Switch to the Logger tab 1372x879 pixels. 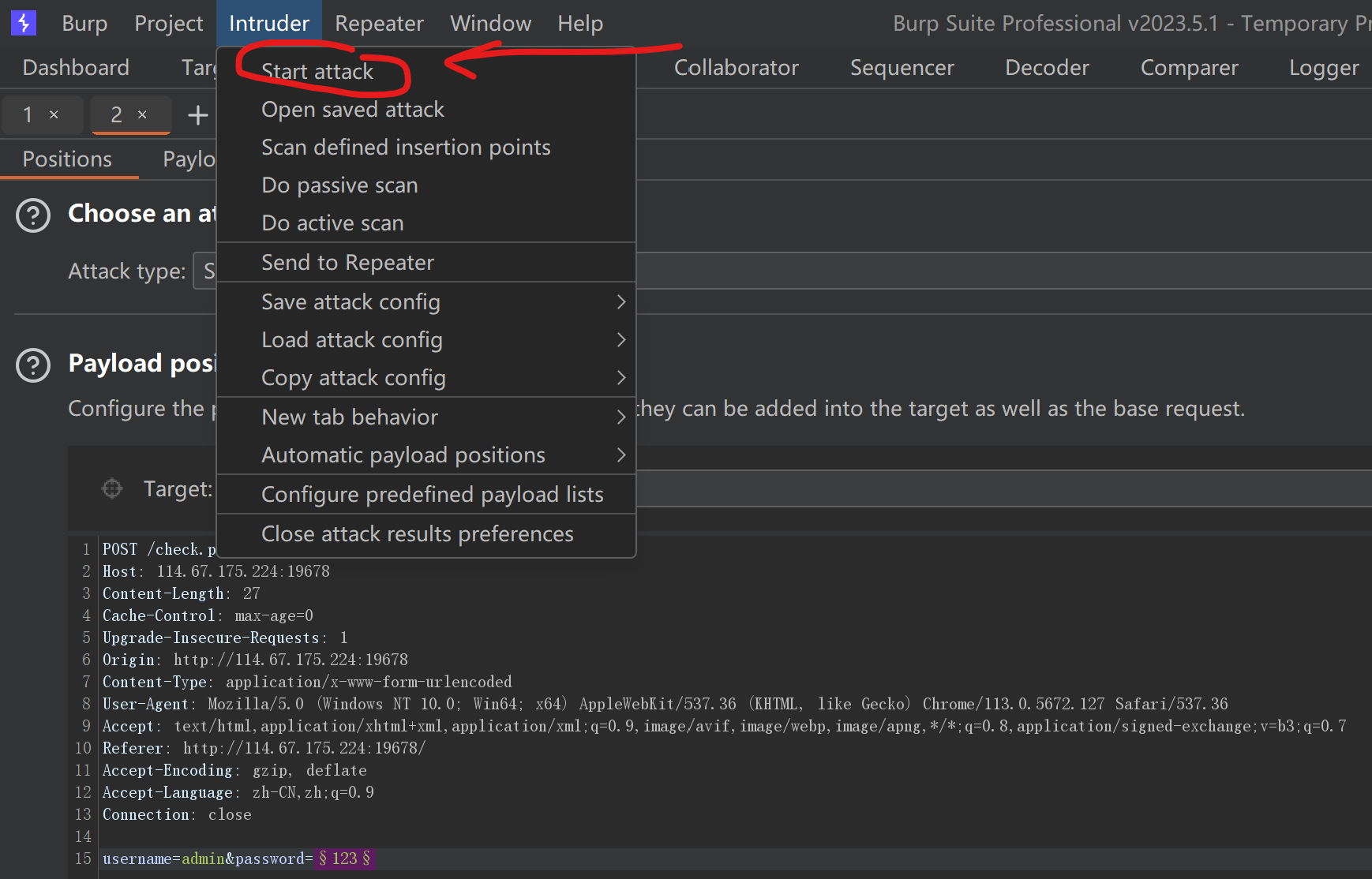pyautogui.click(x=1324, y=68)
